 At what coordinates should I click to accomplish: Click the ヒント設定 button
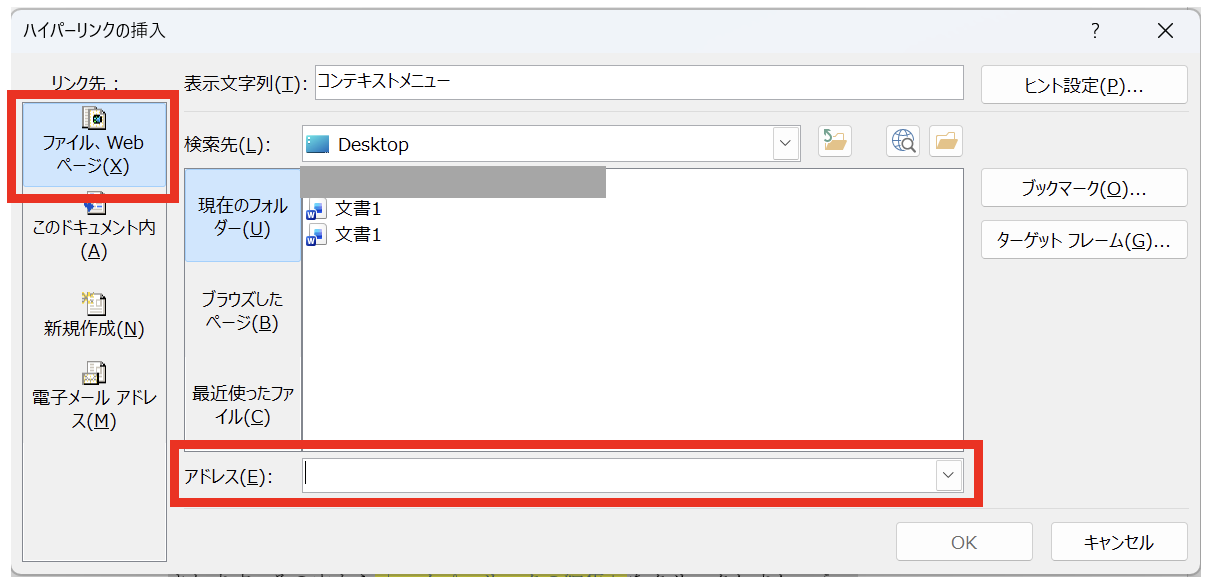pyautogui.click(x=1083, y=85)
